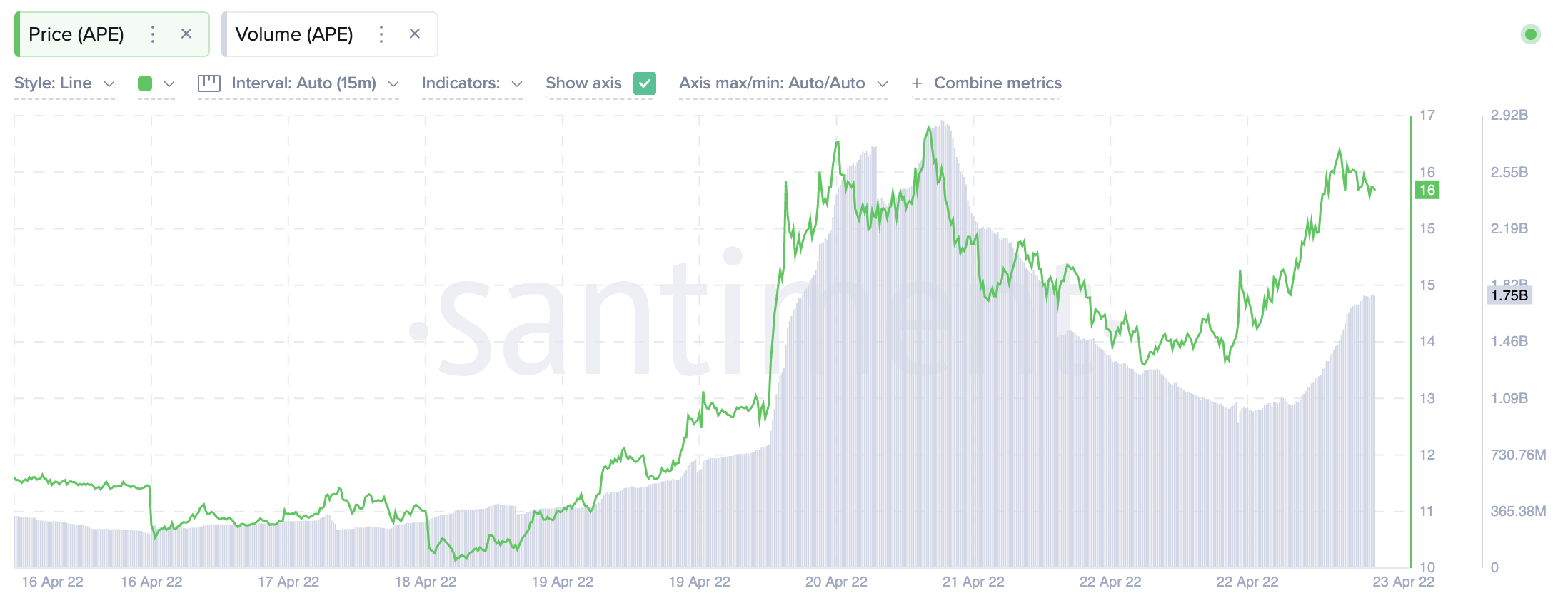
Task: Open the Interval: Auto (15m) dropdown
Action: (x=314, y=83)
